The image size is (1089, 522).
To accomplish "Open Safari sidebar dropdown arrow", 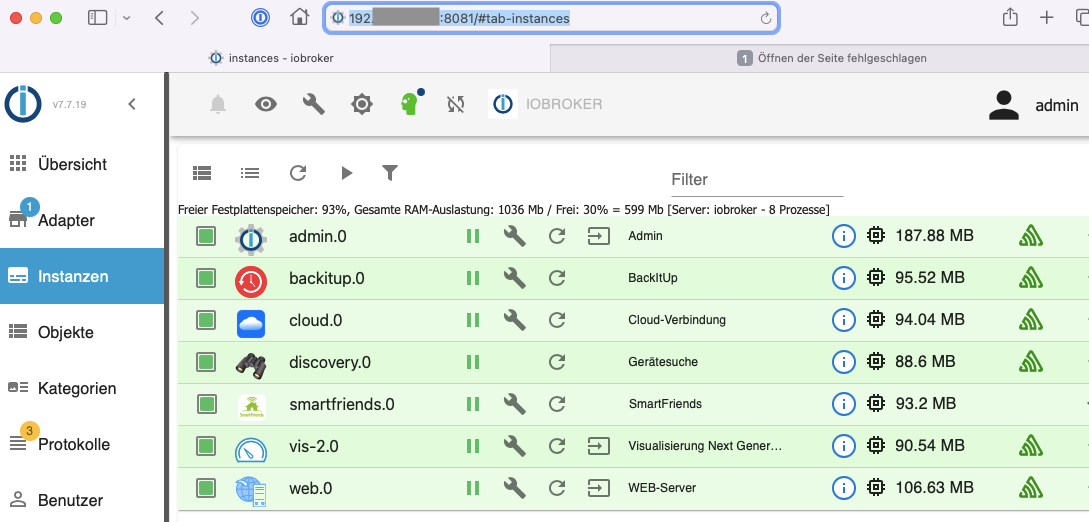I will [125, 18].
